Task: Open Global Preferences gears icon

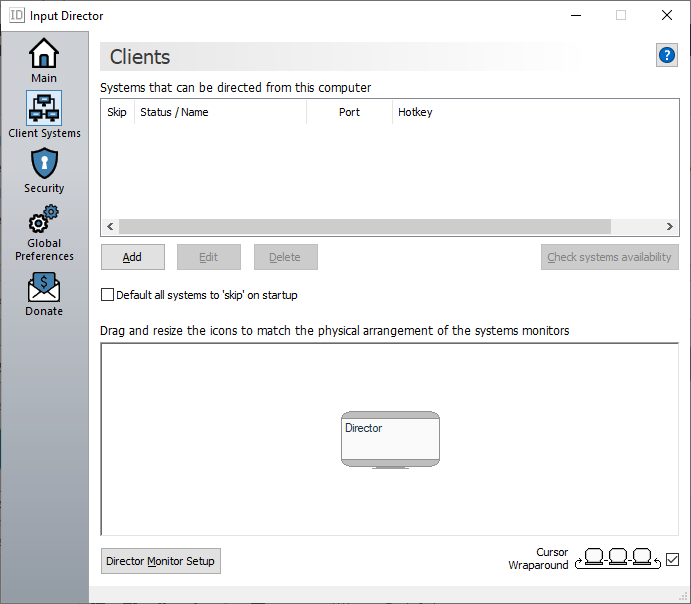Action: coord(44,219)
